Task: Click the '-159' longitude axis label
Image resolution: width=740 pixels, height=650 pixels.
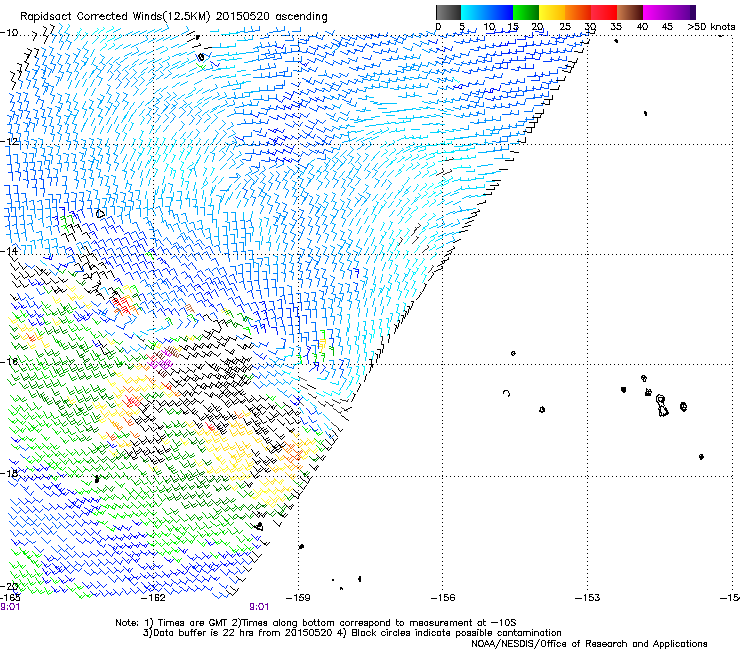Action: 298,598
